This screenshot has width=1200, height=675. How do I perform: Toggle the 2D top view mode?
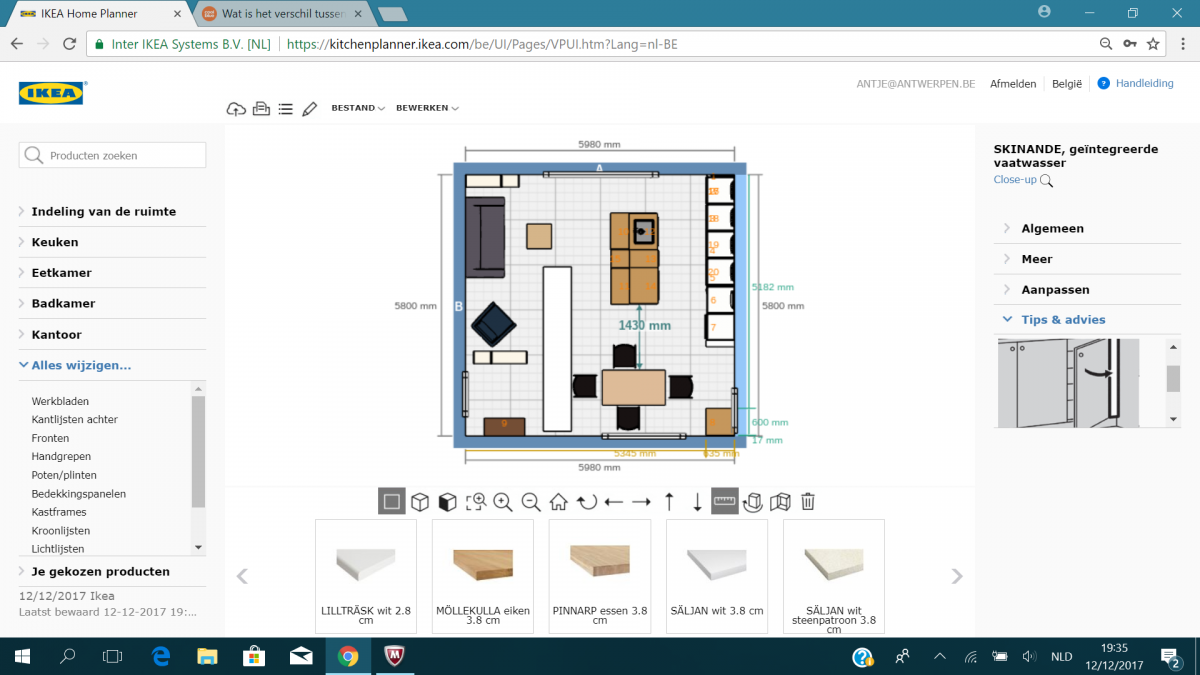pyautogui.click(x=392, y=502)
